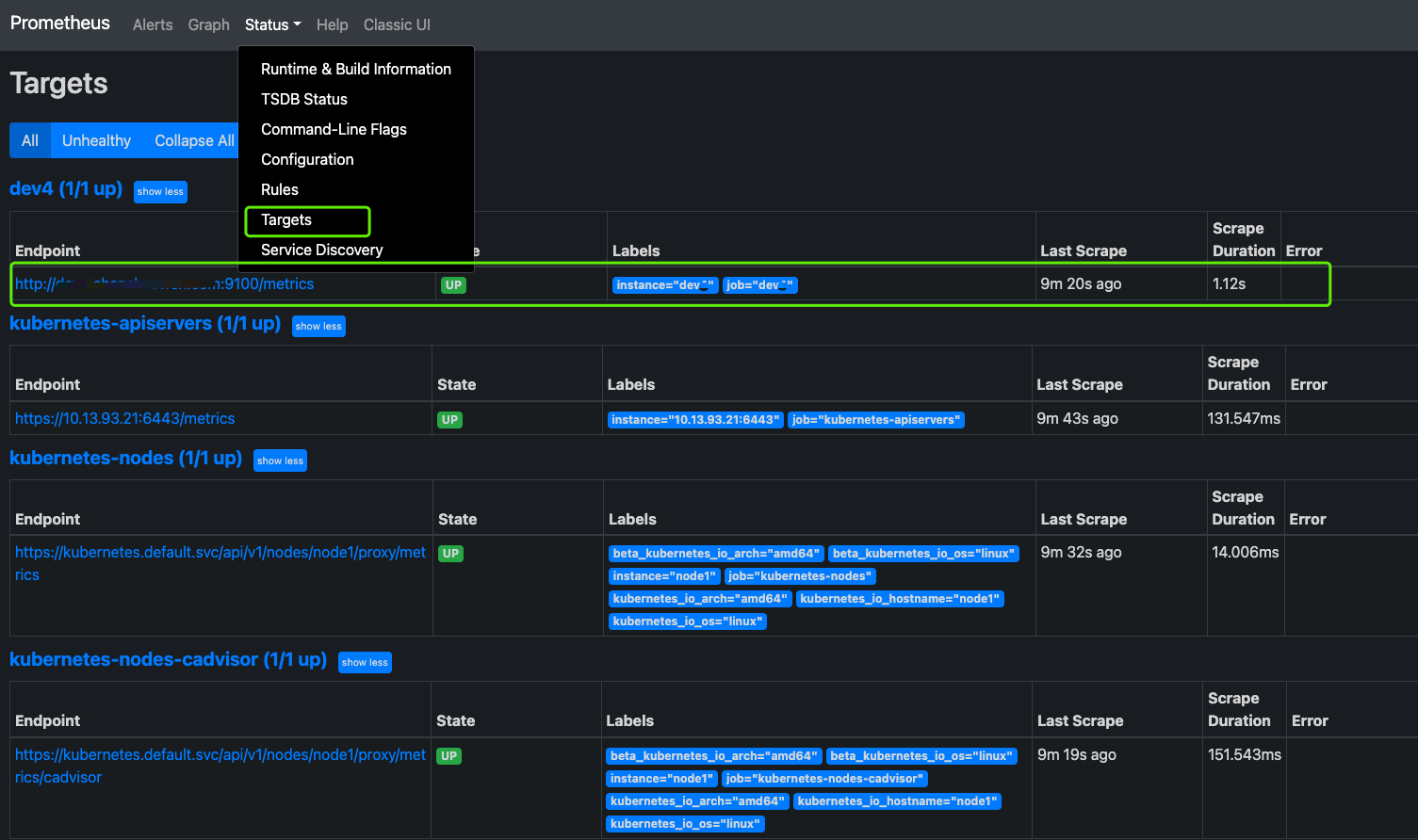Open the Help link in the navbar

[332, 24]
